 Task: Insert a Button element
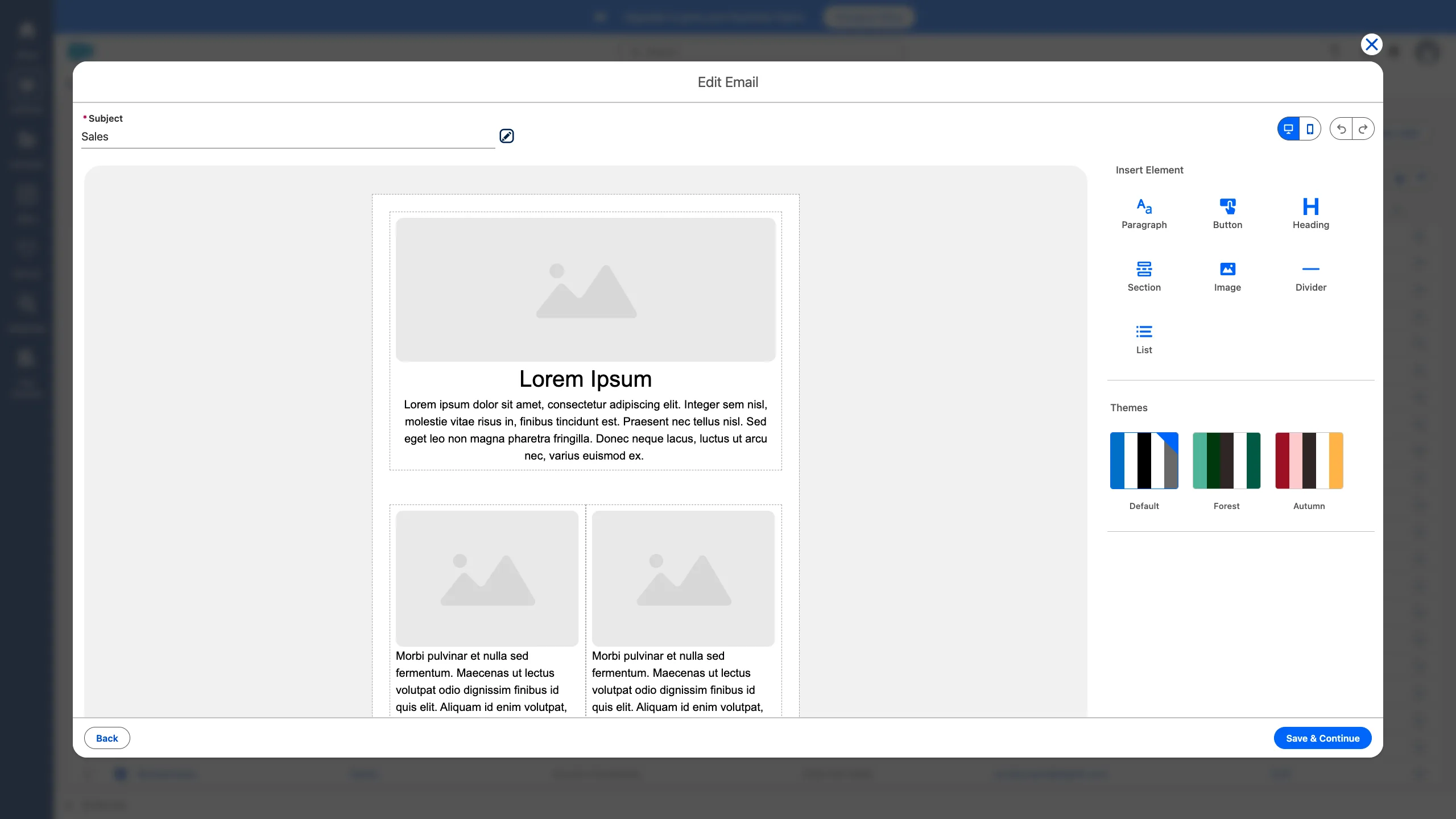pos(1227,213)
